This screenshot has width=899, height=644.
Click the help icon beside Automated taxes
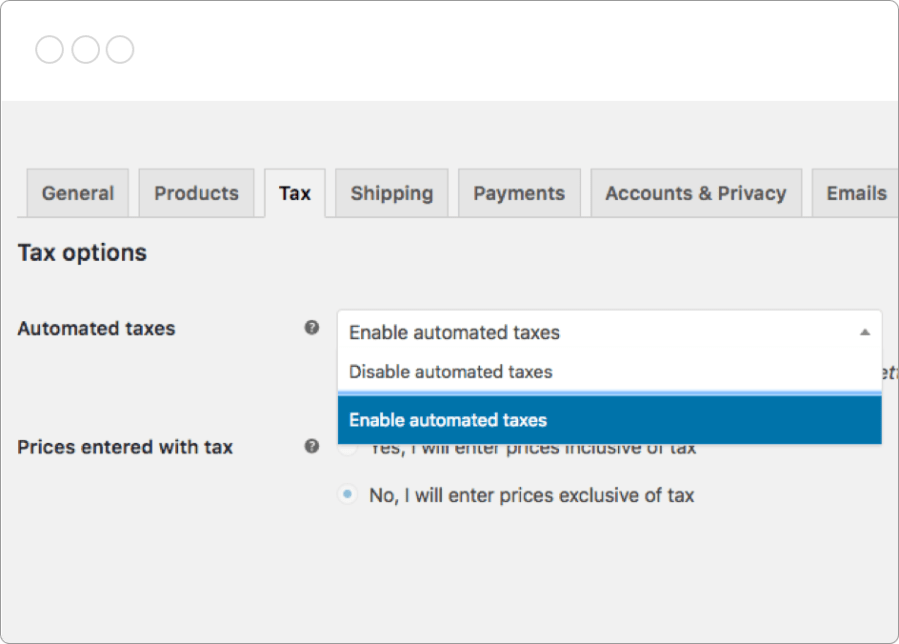click(x=312, y=328)
